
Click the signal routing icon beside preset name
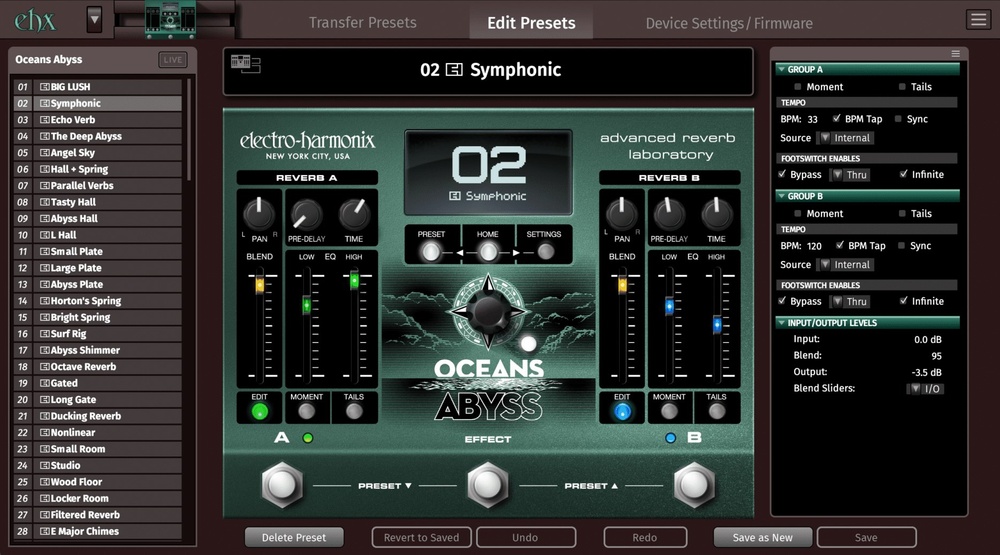[x=245, y=64]
